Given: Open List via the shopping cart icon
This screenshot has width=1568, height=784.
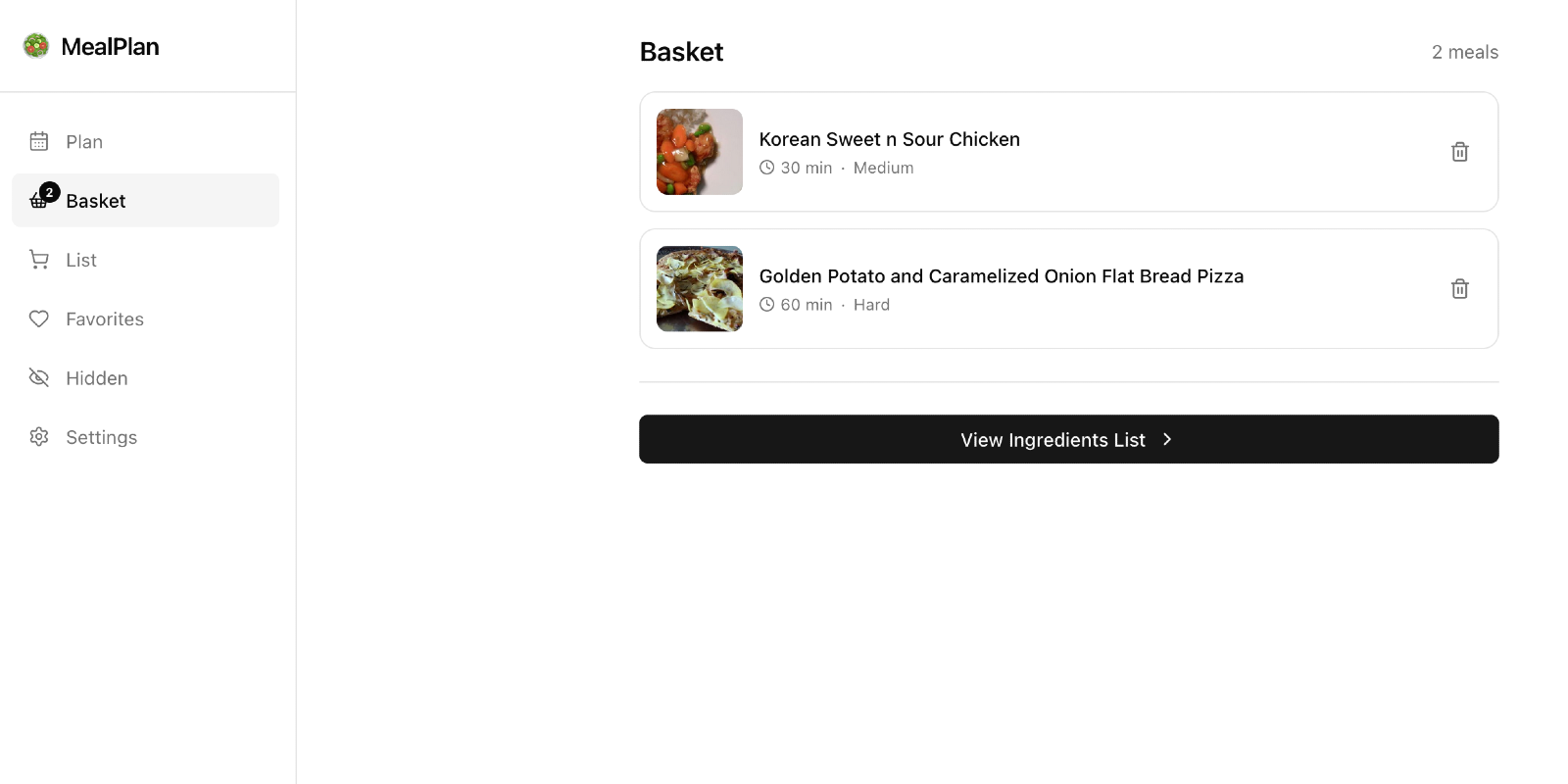Looking at the screenshot, I should [39, 260].
